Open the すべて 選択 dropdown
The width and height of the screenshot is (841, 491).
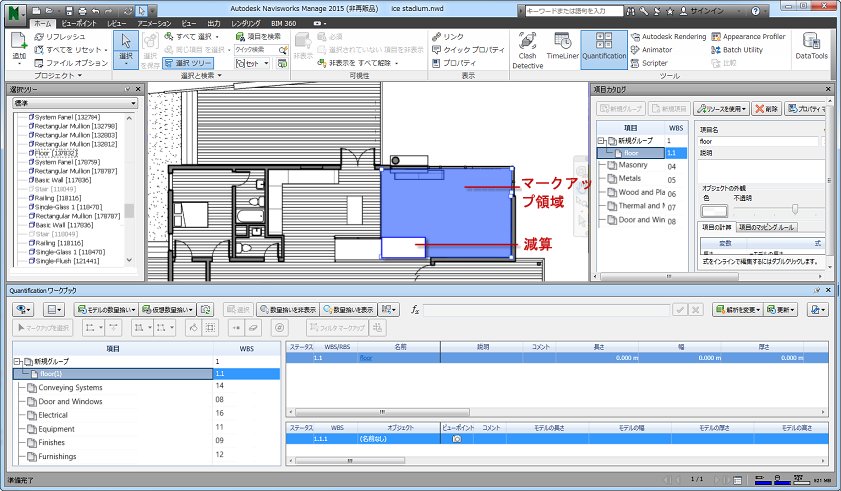click(x=191, y=36)
